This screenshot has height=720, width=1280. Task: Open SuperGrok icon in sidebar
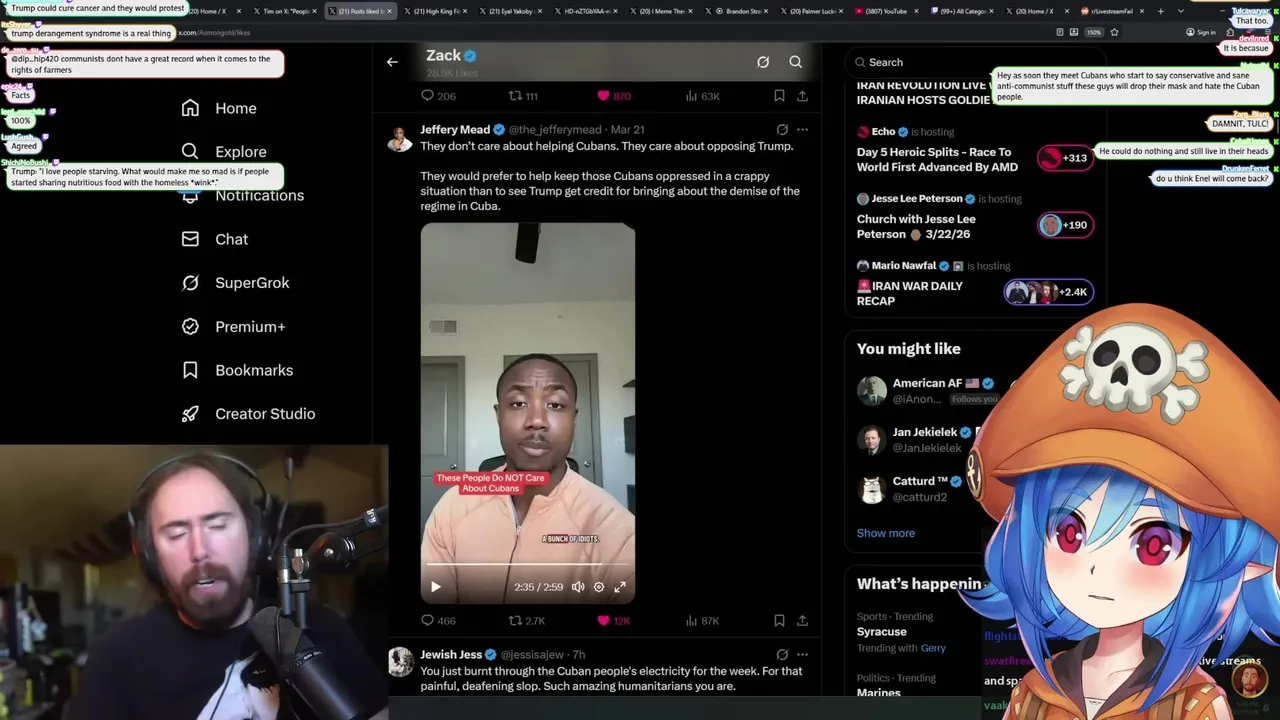coord(190,283)
